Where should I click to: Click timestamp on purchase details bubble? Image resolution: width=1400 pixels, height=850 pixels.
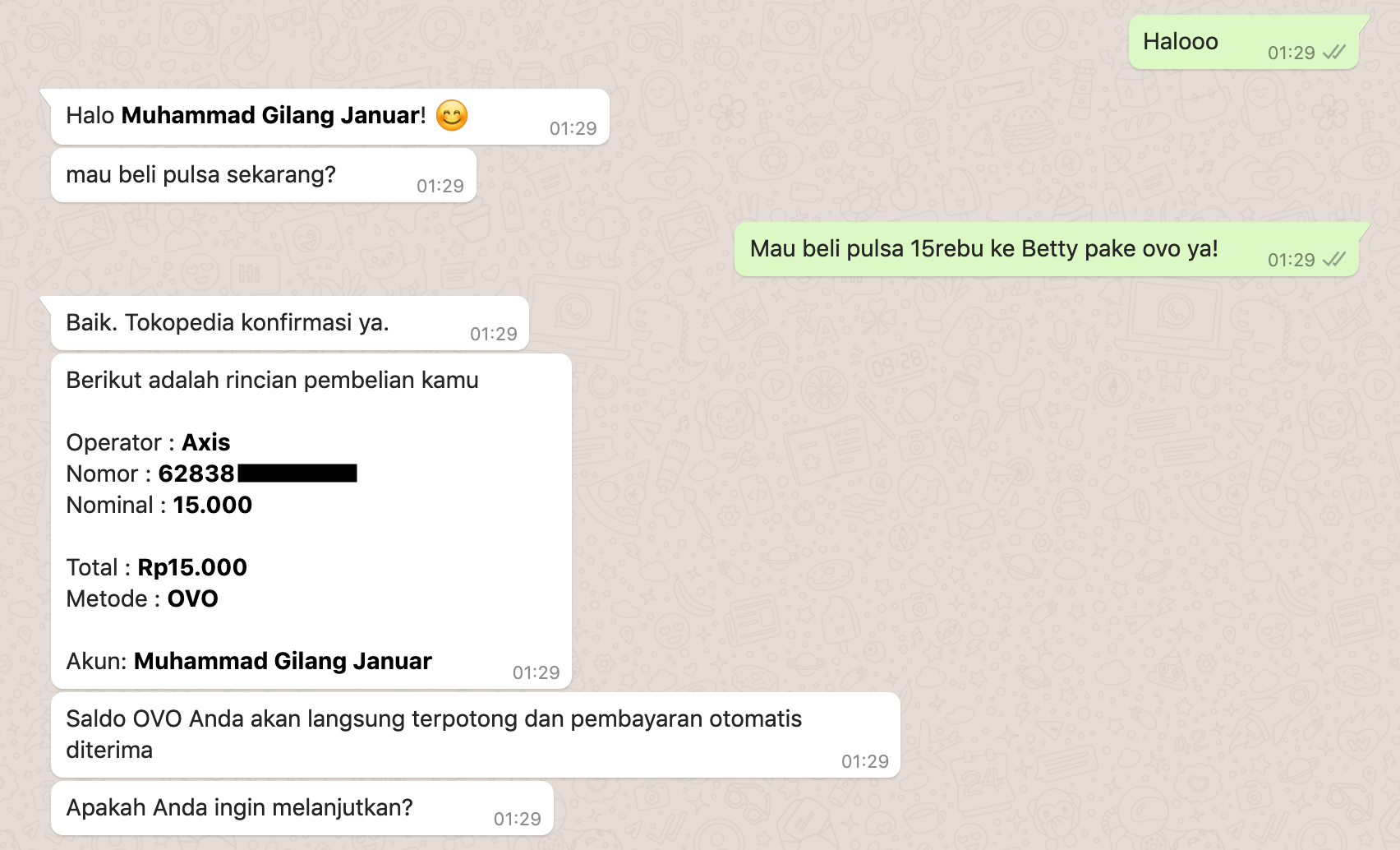click(x=536, y=672)
